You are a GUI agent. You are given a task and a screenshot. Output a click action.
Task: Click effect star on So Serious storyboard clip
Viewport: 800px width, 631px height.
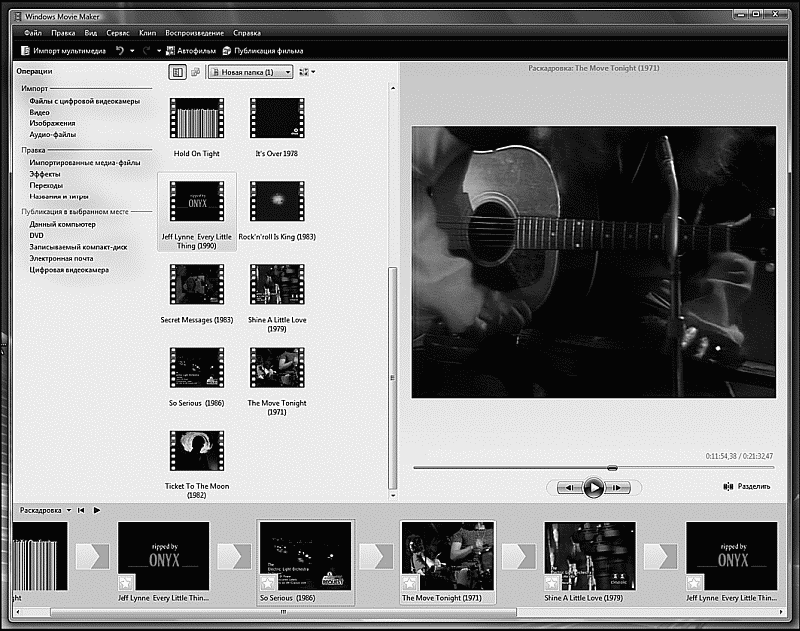point(268,582)
